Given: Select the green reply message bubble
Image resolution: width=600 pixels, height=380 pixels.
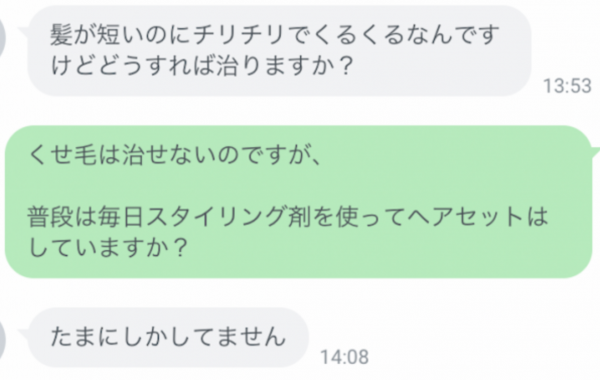Looking at the screenshot, I should click(x=298, y=202).
